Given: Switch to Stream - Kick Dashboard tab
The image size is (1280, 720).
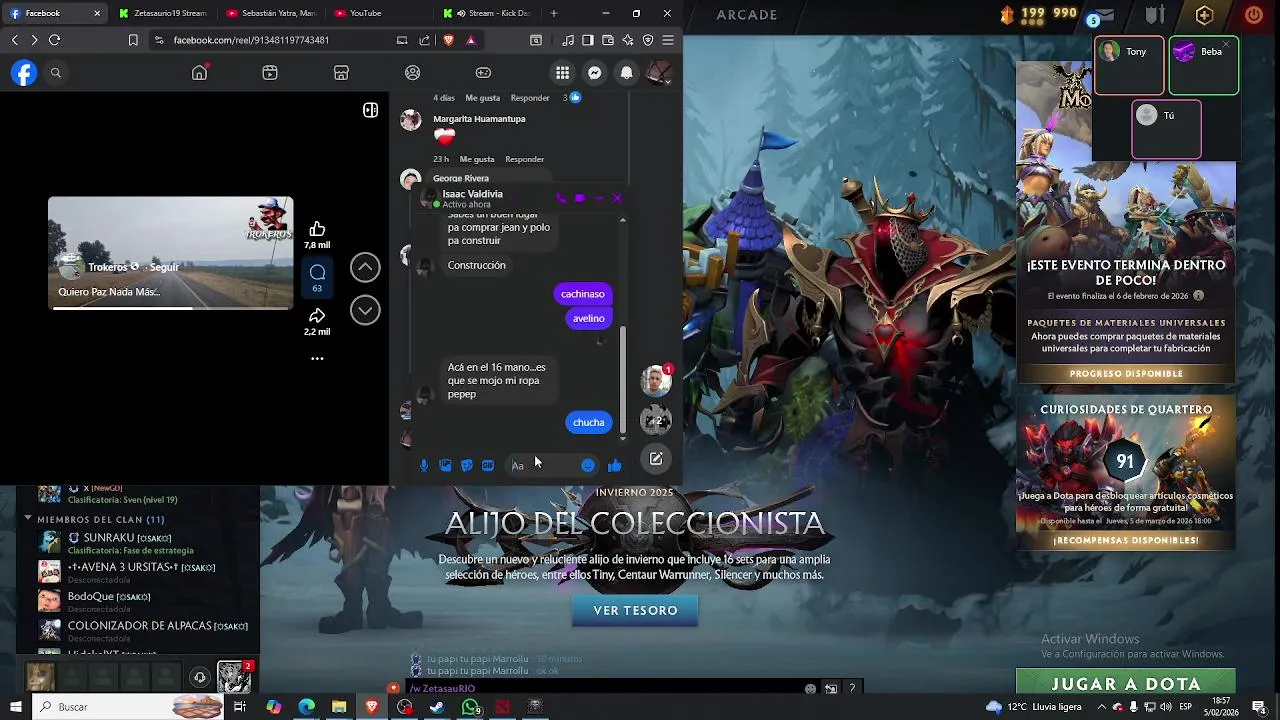Looking at the screenshot, I should 486,13.
